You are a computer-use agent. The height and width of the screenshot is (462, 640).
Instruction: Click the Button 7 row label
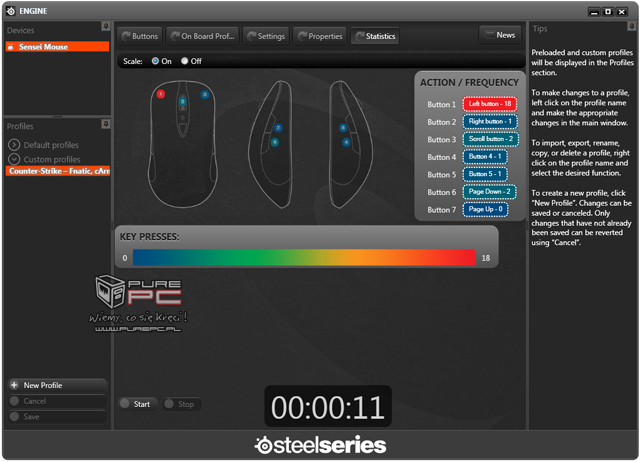coord(441,210)
